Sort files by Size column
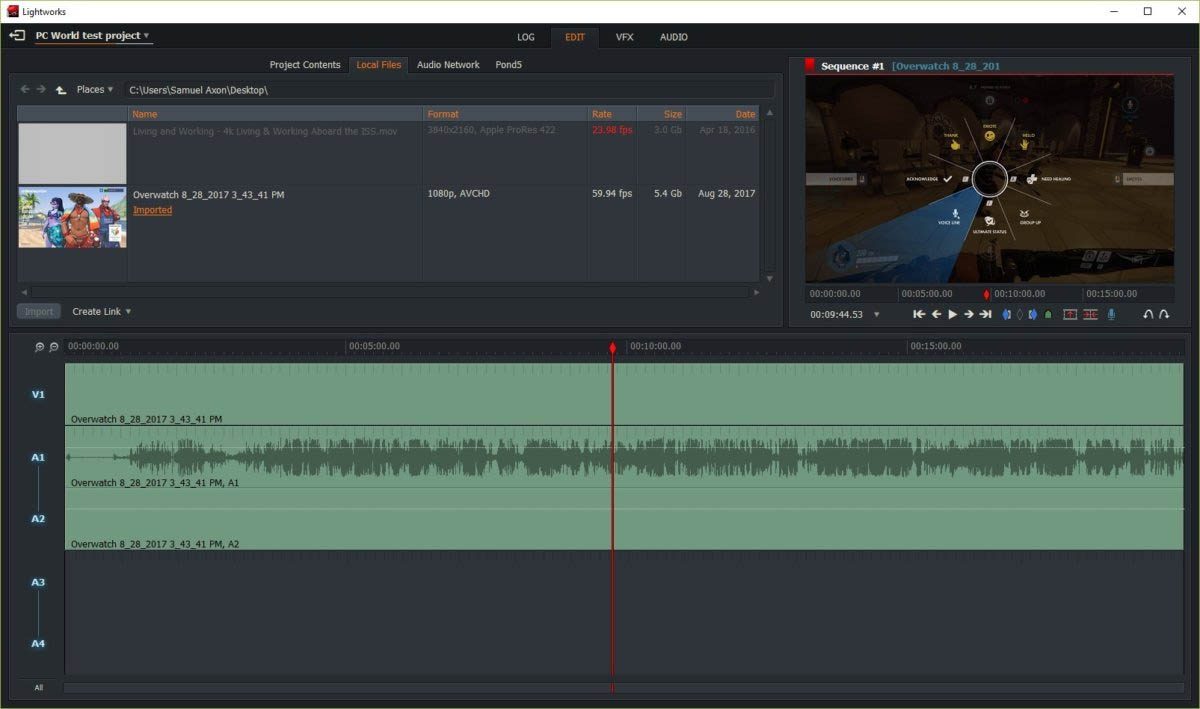The image size is (1200, 709). tap(662, 114)
